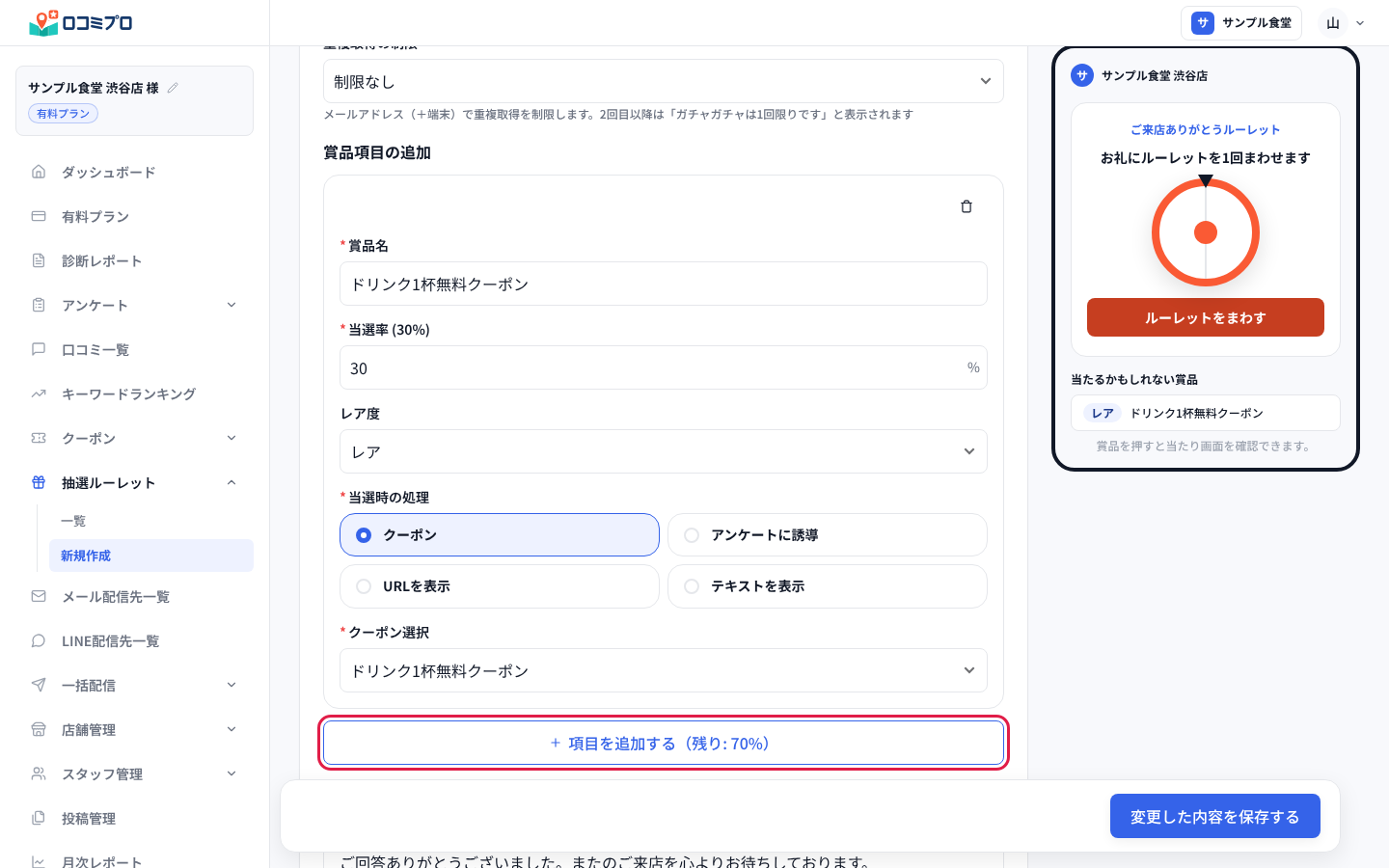Click ルーレットをまわす preview button
Screen dimensions: 1389x868
click(1206, 317)
